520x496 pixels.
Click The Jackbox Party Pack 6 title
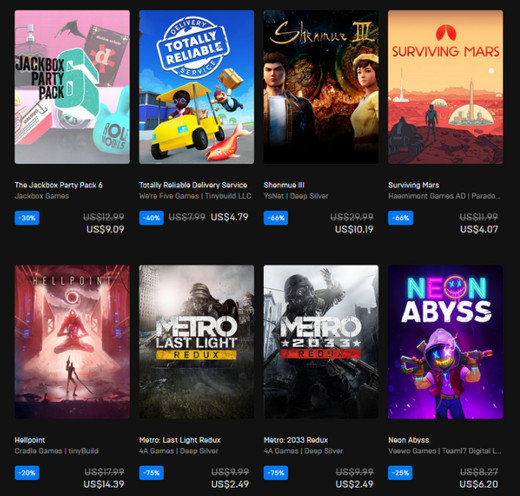click(x=58, y=185)
